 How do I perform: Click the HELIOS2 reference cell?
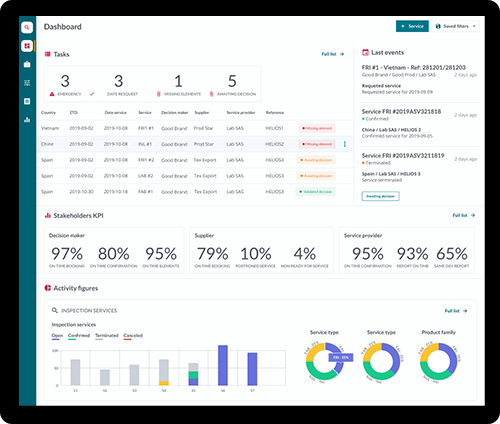[275, 144]
